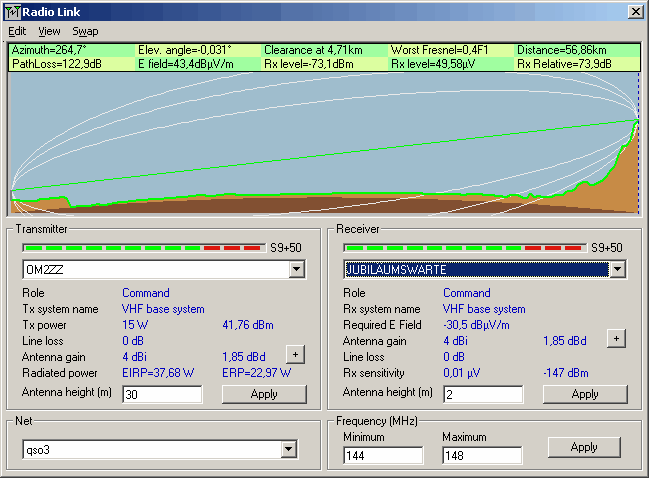This screenshot has width=649, height=478.
Task: Click the transmitter Role Command value
Action: pyautogui.click(x=146, y=293)
